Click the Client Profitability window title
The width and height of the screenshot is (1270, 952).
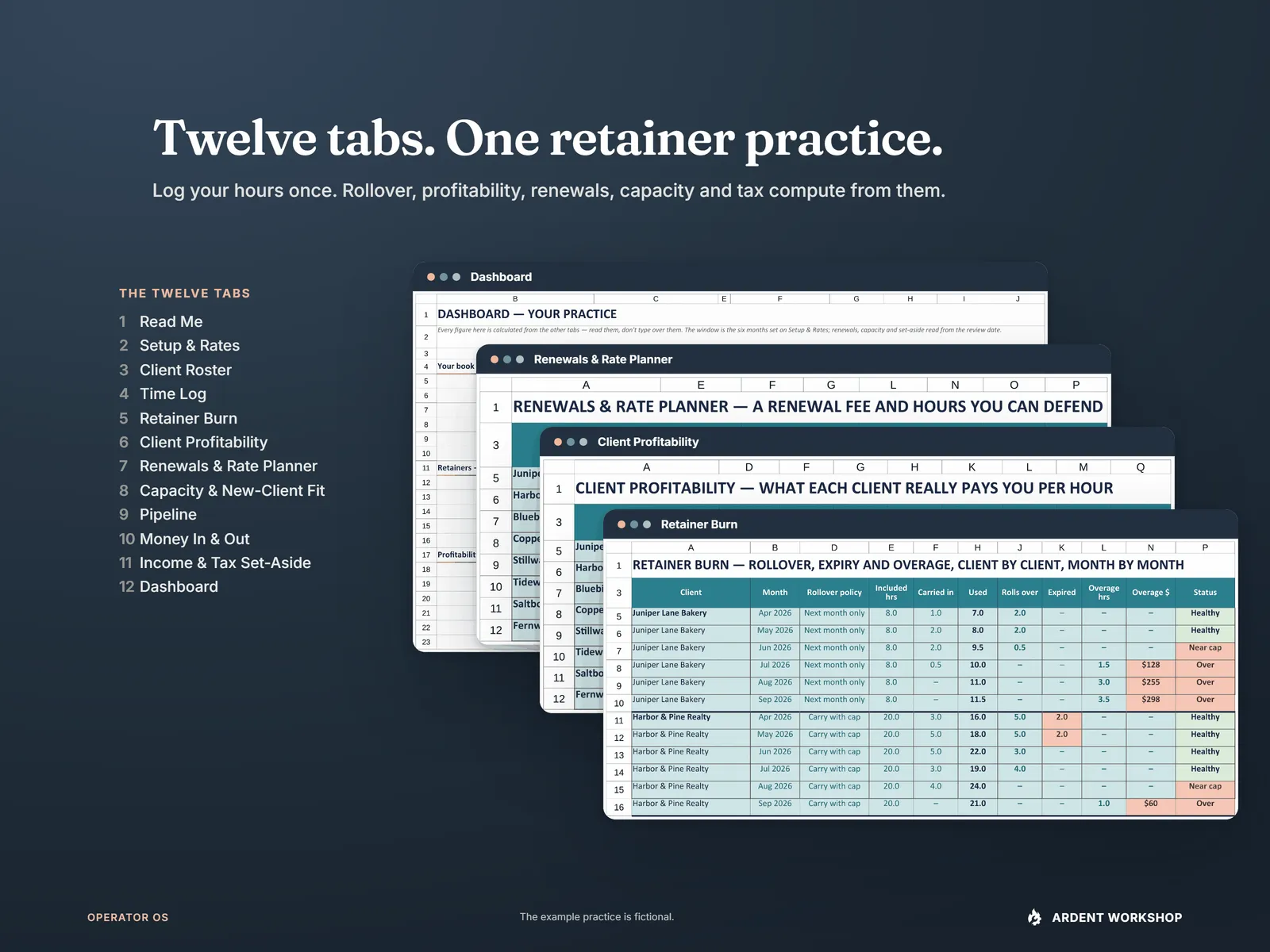tap(648, 442)
